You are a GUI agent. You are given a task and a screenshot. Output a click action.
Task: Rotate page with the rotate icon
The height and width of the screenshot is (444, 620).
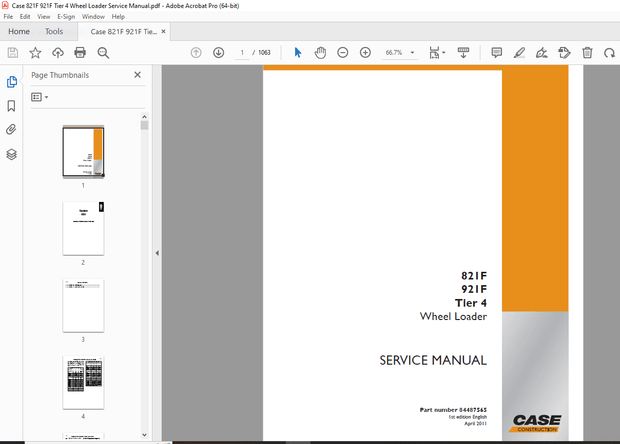tap(609, 53)
